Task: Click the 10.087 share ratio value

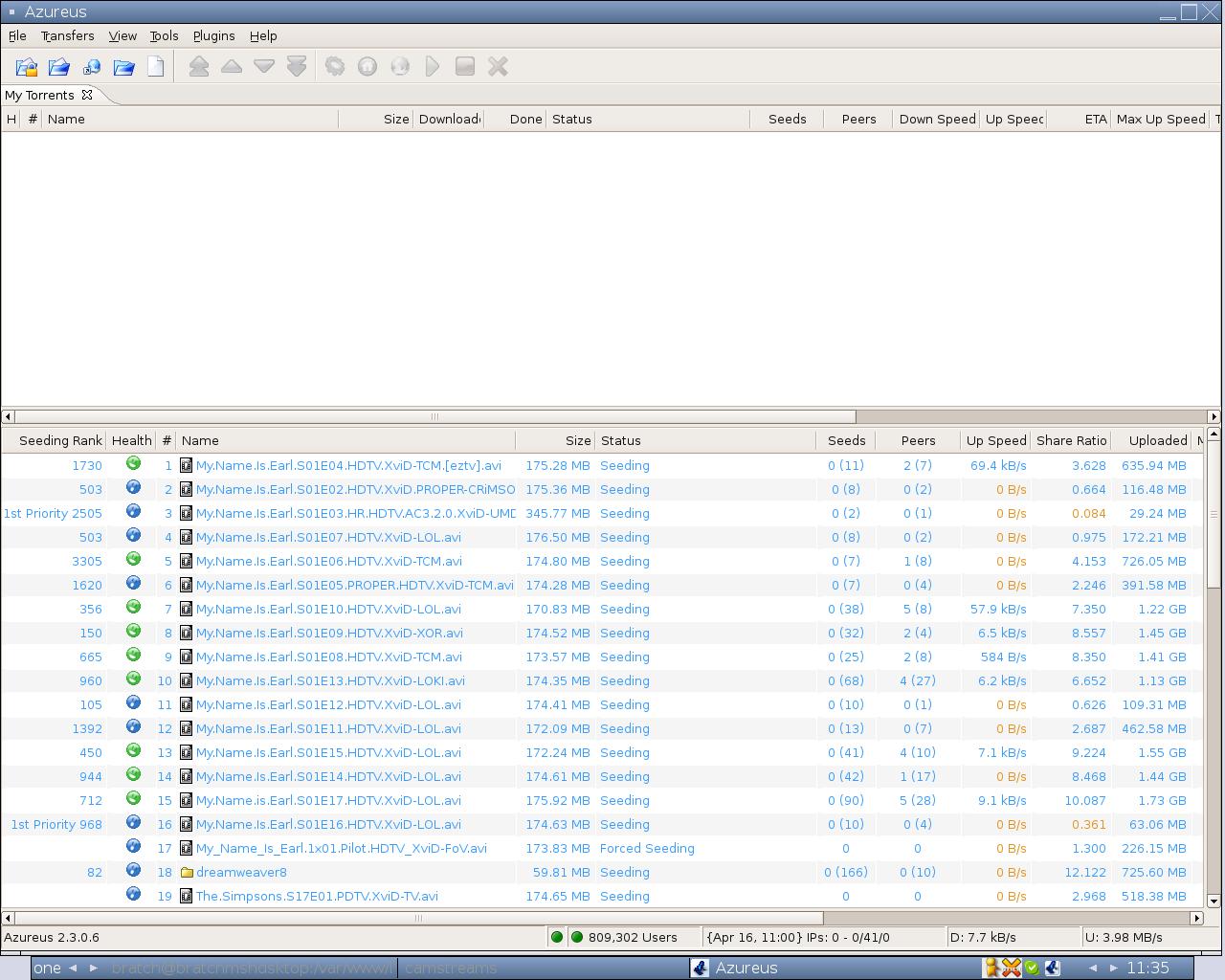Action: click(1087, 800)
